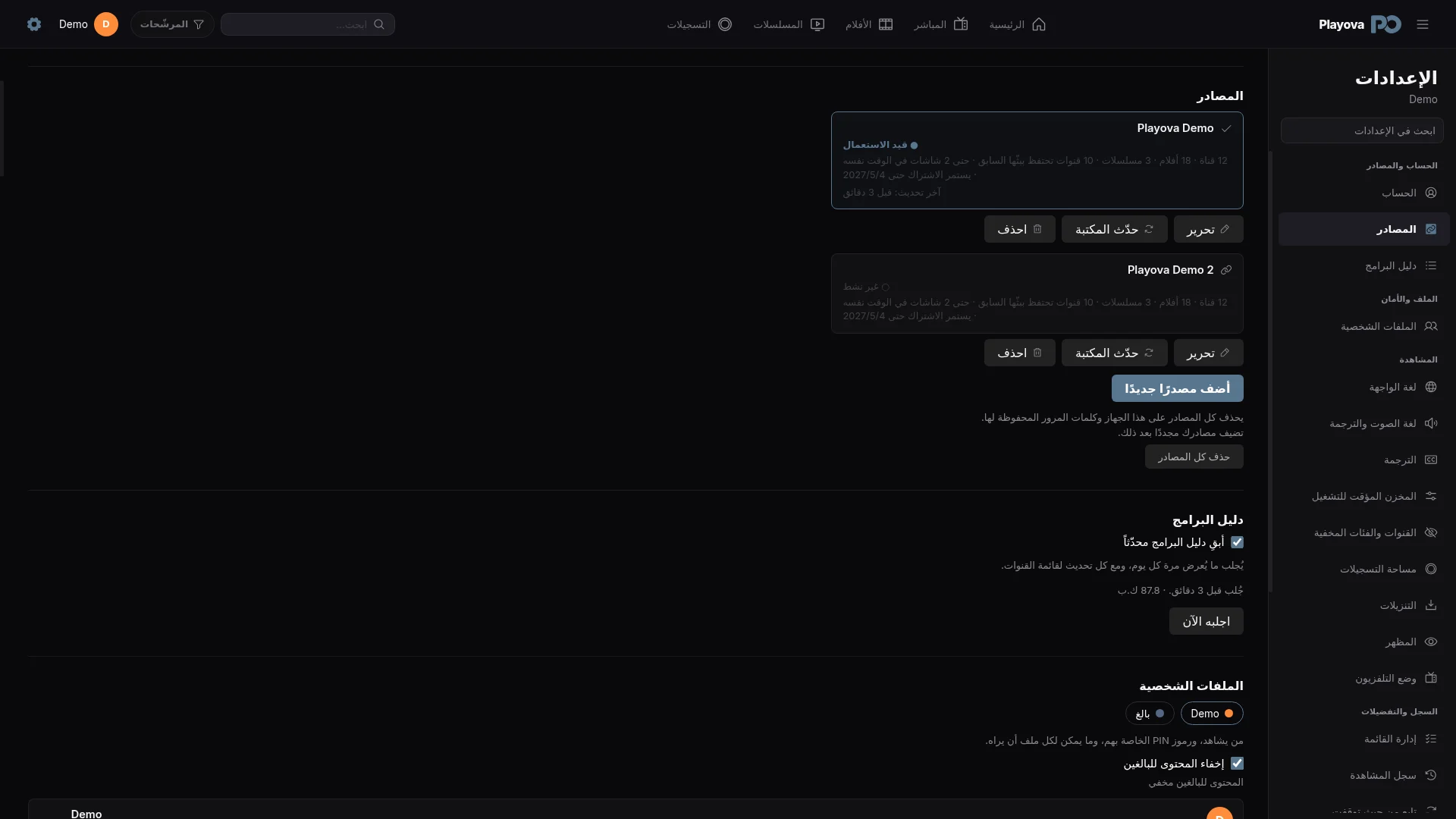Click the settings search input field
This screenshot has height=819, width=1456.
[x=1362, y=130]
